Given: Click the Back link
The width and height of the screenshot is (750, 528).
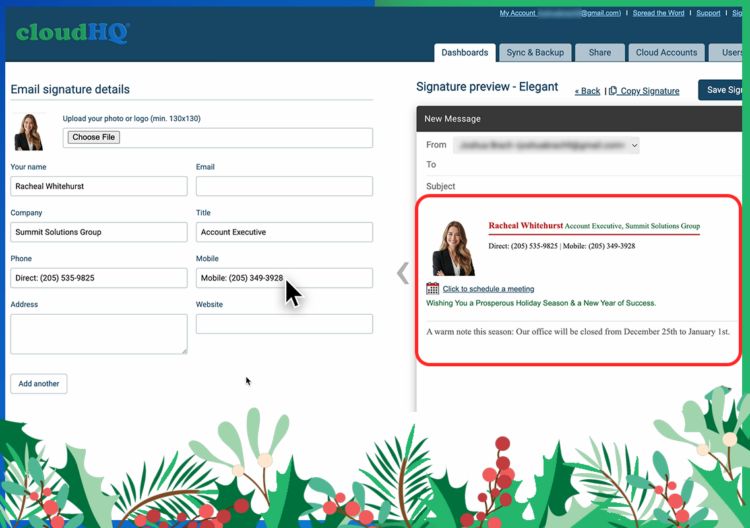Looking at the screenshot, I should [x=587, y=91].
